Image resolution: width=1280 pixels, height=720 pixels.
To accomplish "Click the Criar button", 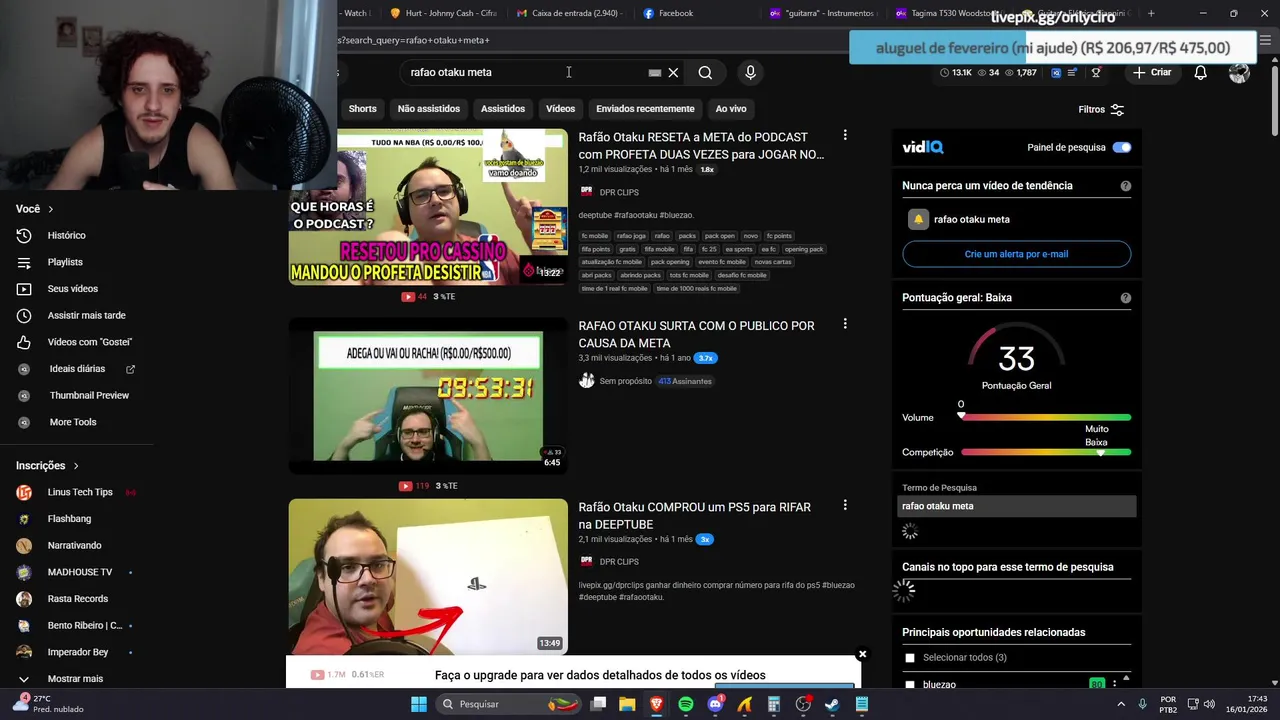I will (x=1151, y=72).
